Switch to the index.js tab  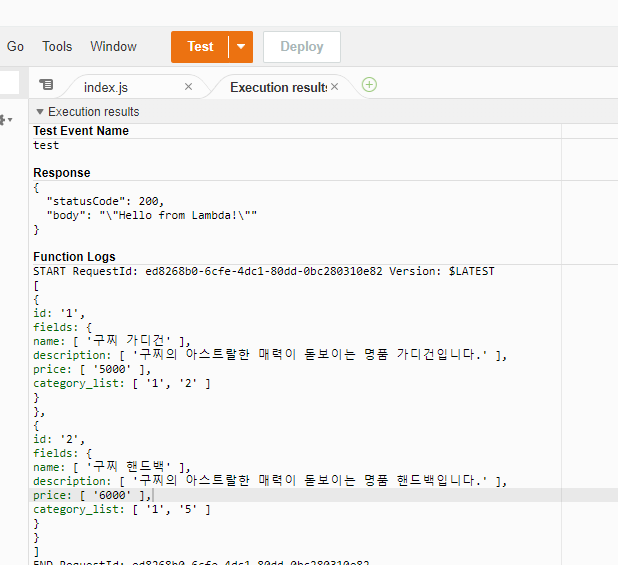pos(106,87)
